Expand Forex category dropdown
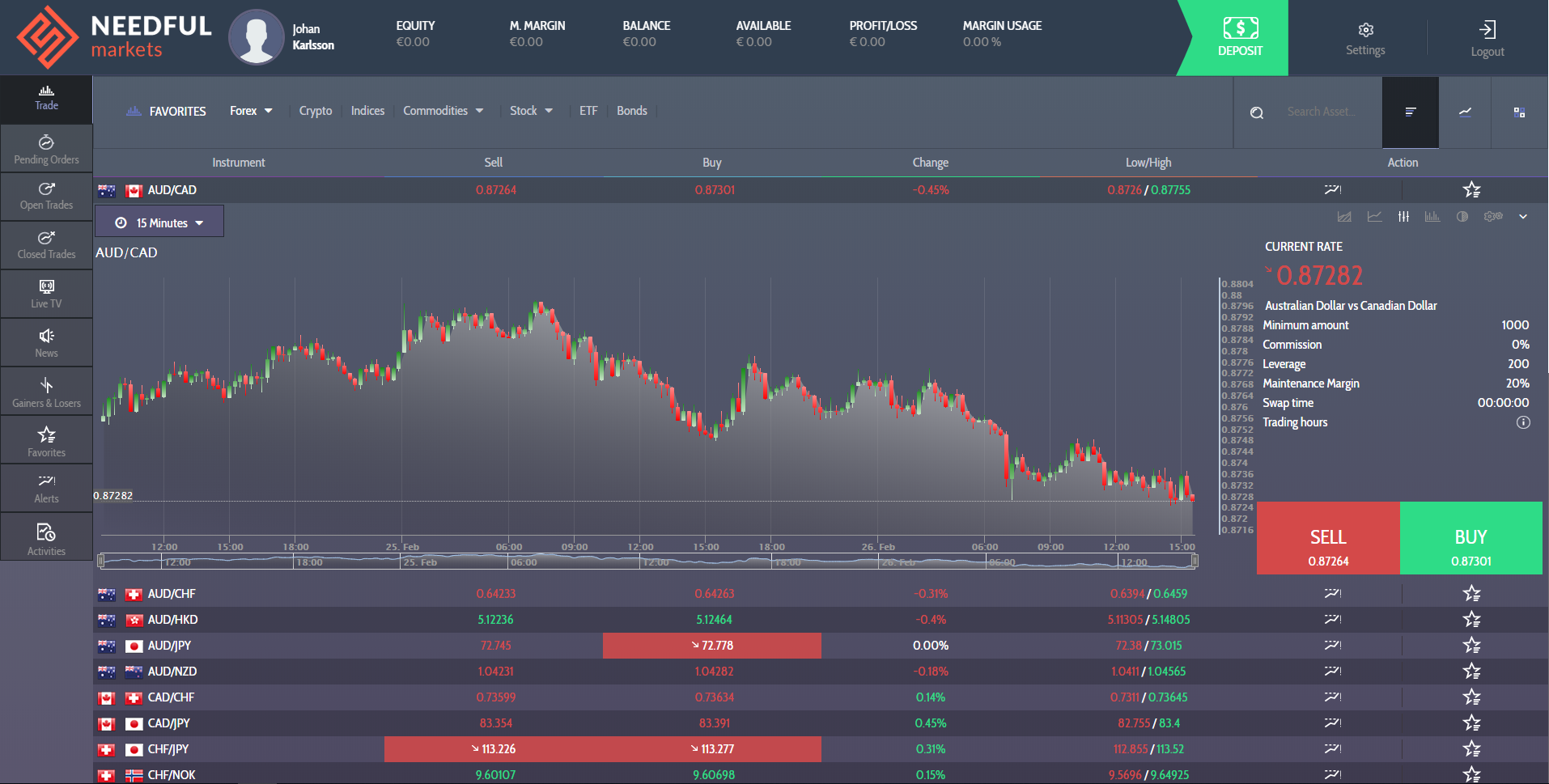The height and width of the screenshot is (784, 1549). [251, 111]
